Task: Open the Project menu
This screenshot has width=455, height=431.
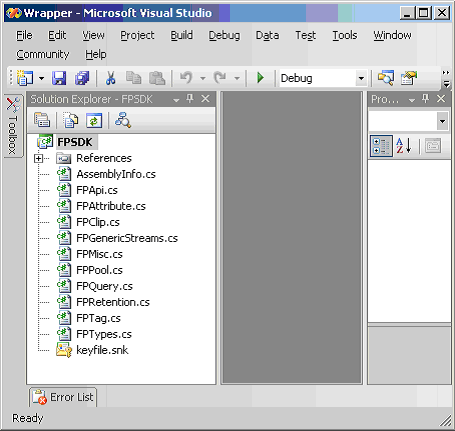Action: coord(137,35)
